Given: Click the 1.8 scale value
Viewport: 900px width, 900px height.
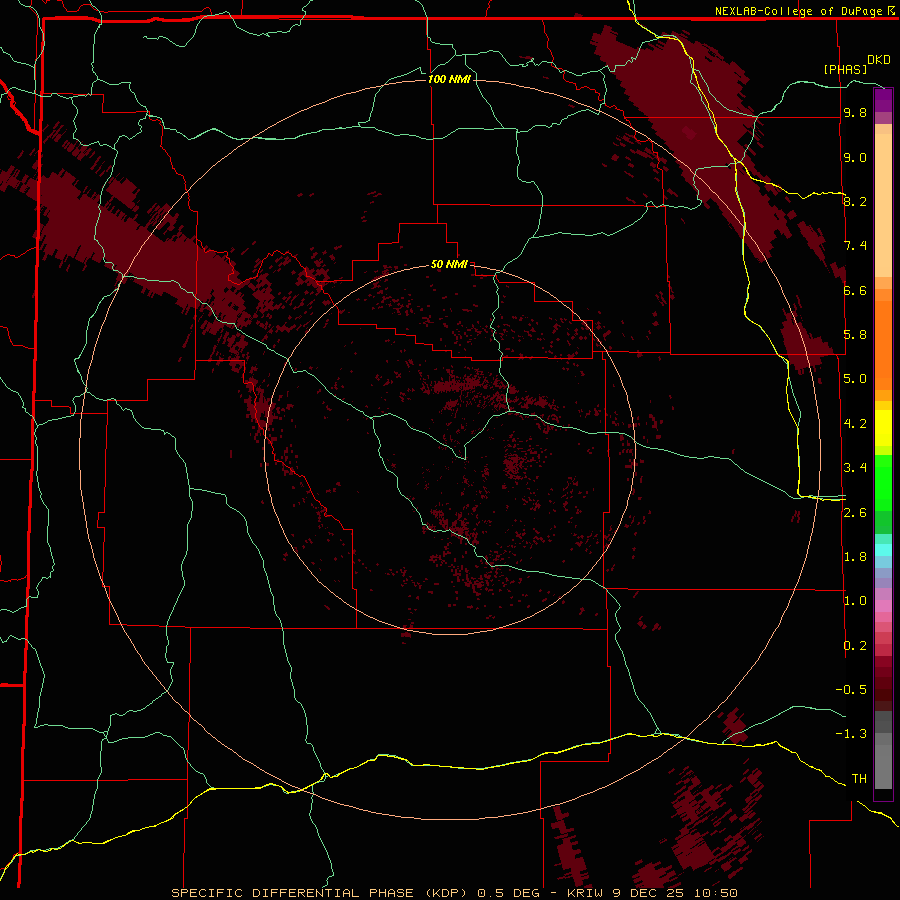Looking at the screenshot, I should tap(855, 557).
